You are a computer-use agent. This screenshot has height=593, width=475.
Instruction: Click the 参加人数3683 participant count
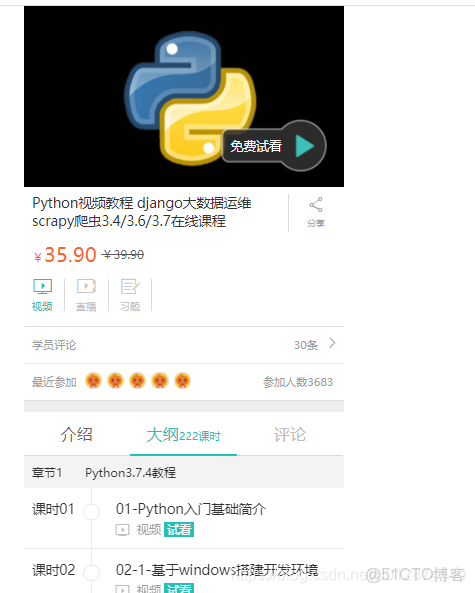[x=298, y=382]
